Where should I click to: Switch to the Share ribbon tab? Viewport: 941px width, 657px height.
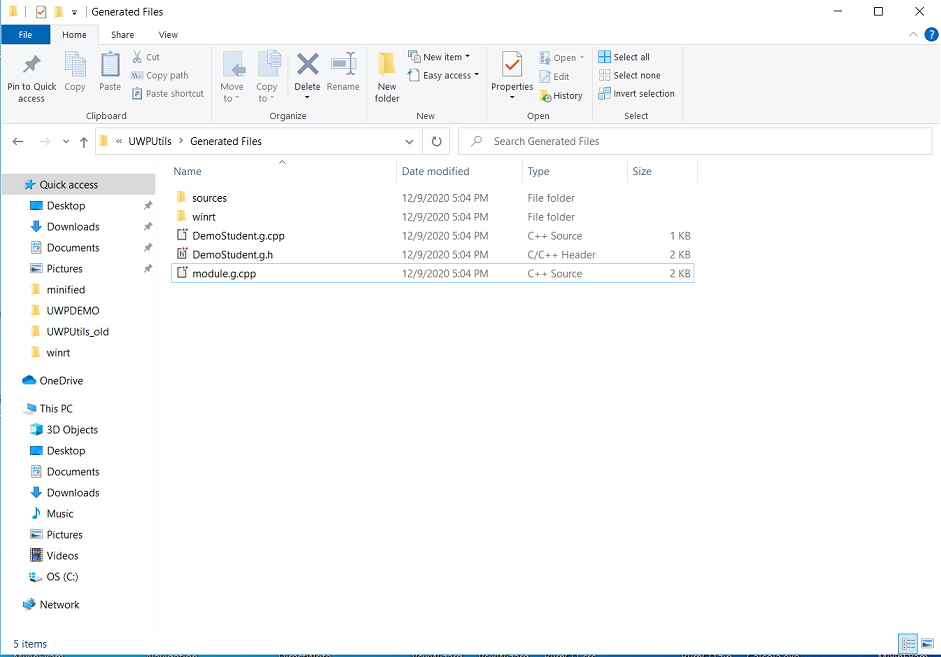[122, 35]
